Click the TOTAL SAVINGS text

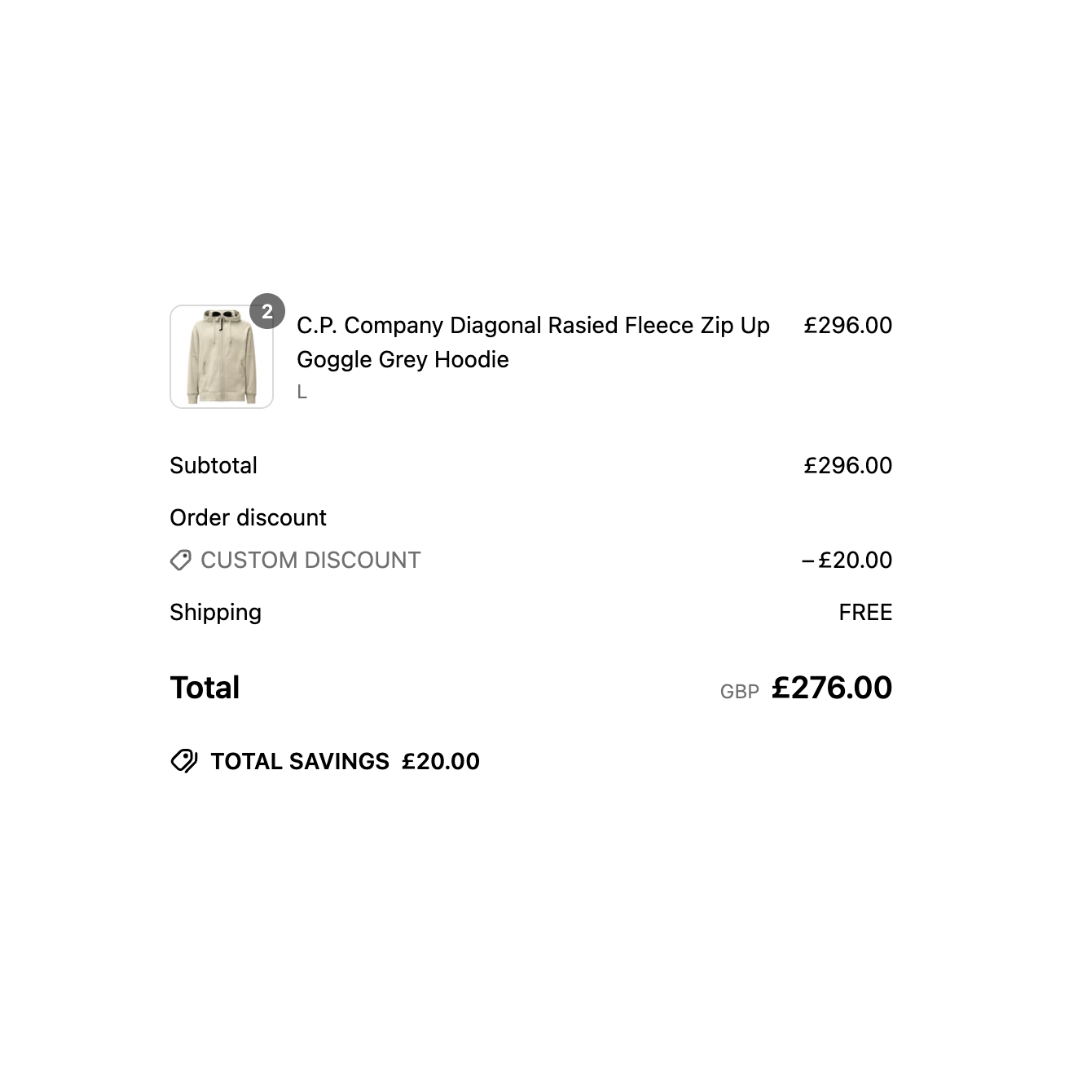coord(300,761)
